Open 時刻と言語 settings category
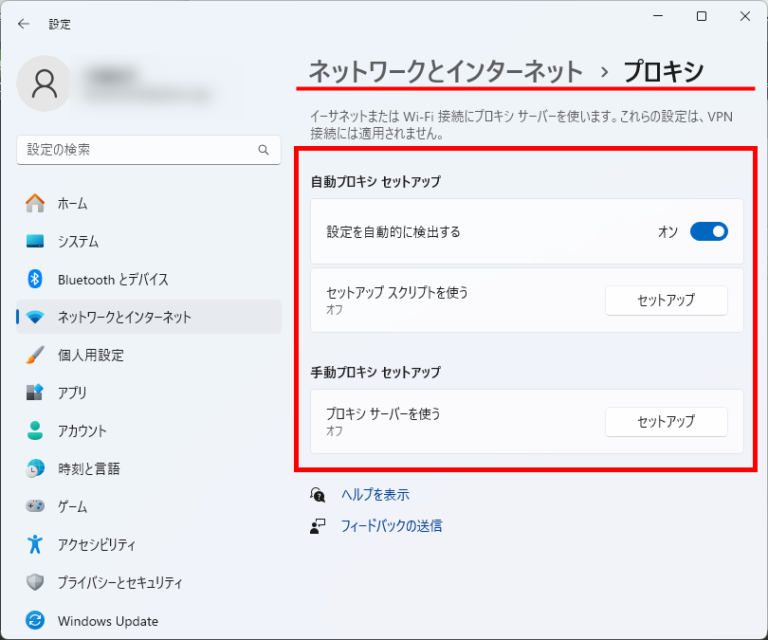 pos(149,469)
